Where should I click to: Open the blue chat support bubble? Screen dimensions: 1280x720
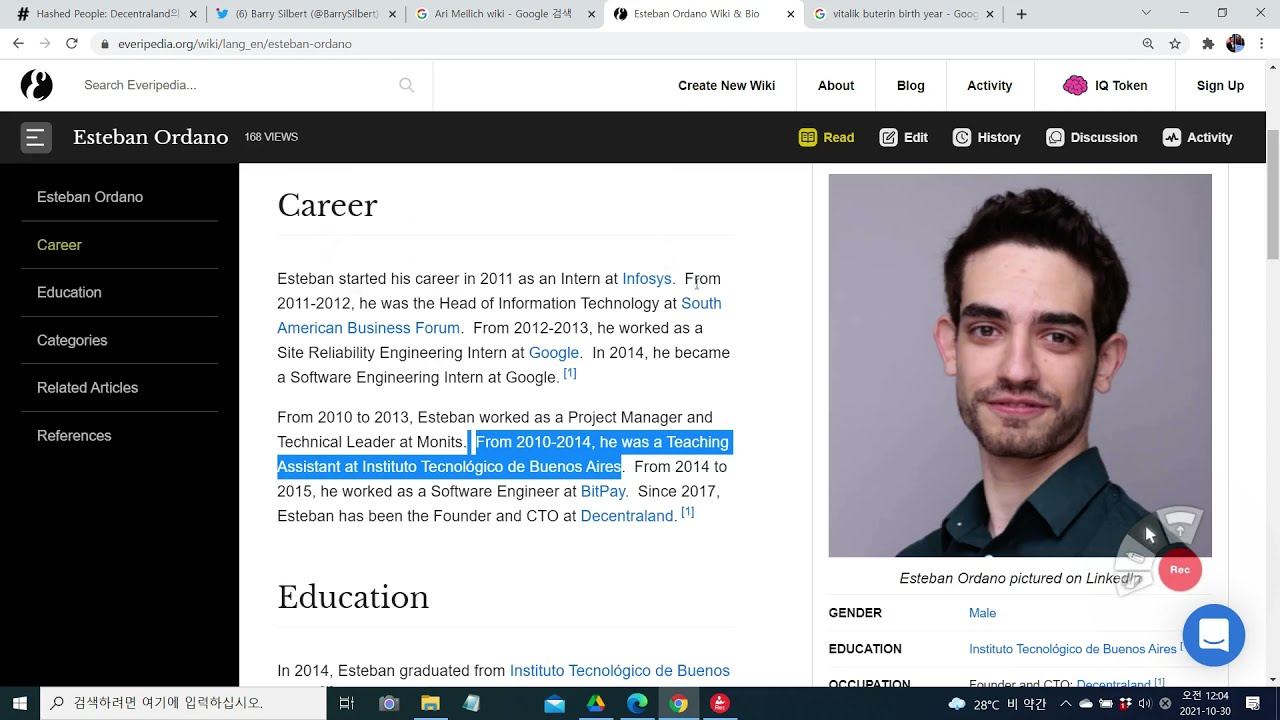(1213, 635)
